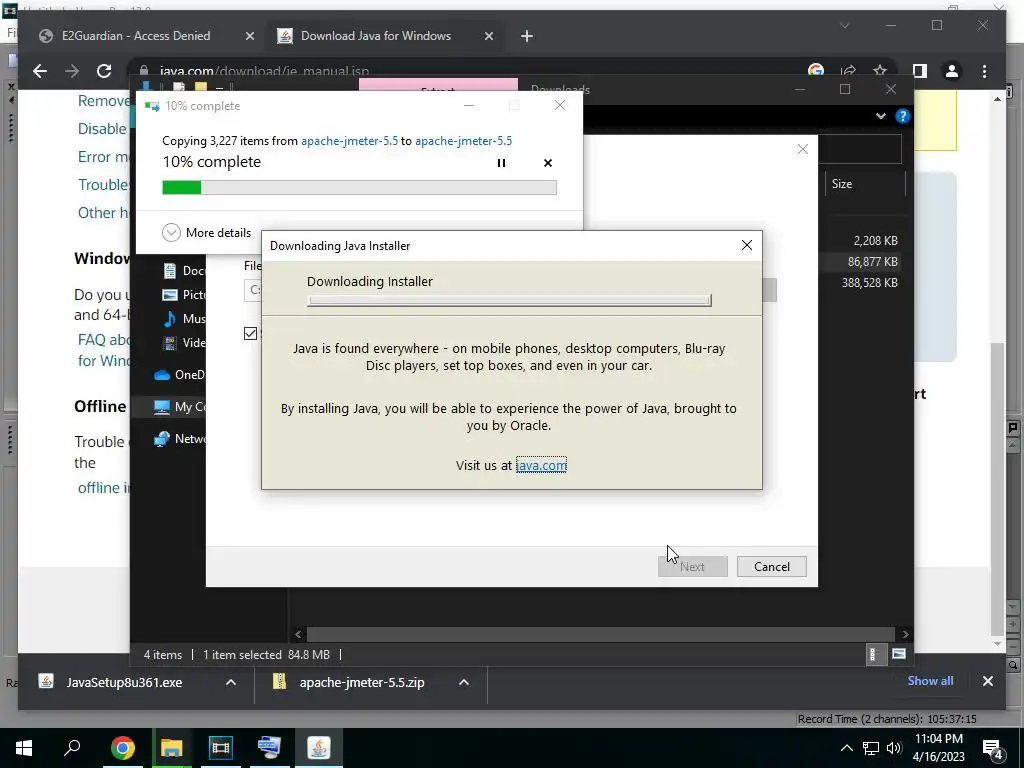Open Documents in Explorer sidebar
The width and height of the screenshot is (1024, 768).
coord(183,270)
